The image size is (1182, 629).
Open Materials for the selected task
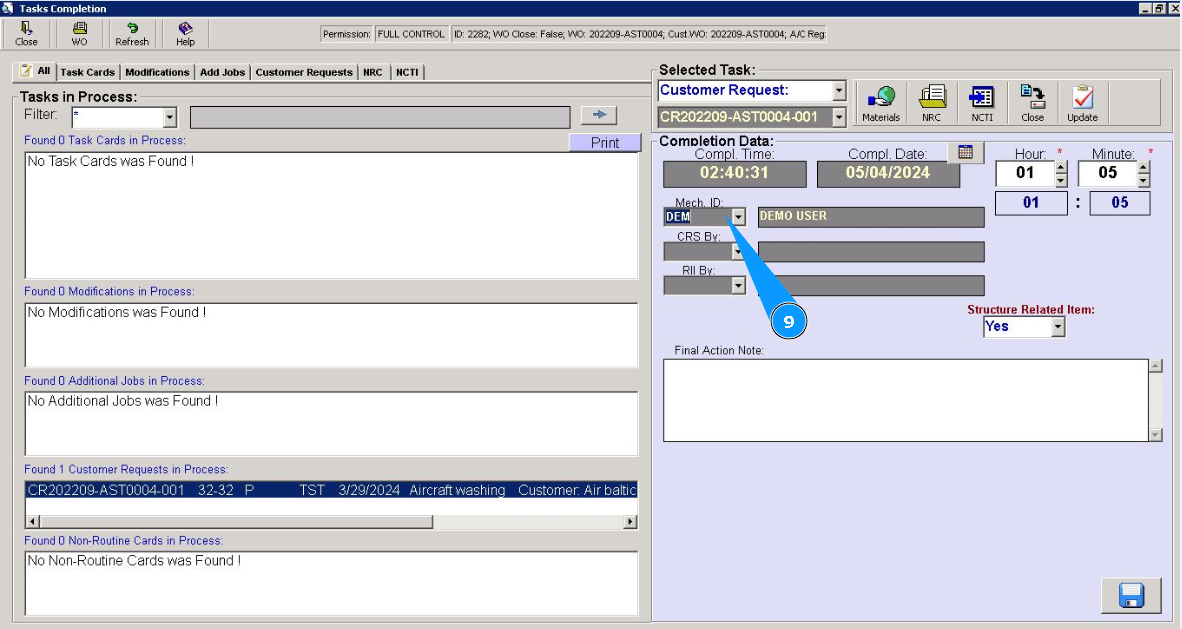click(880, 103)
